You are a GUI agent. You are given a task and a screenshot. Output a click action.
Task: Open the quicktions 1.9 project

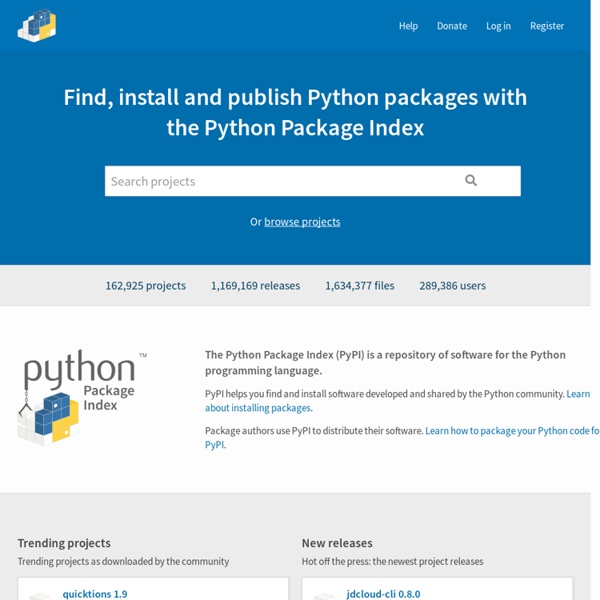pos(95,594)
